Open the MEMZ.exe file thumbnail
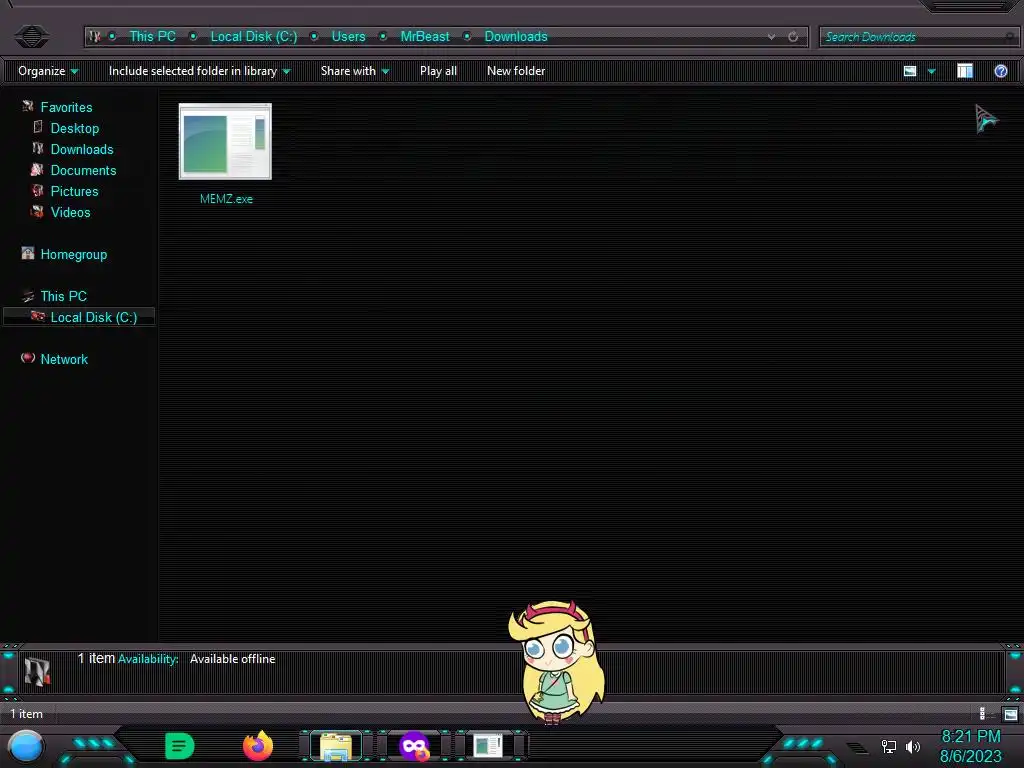 point(225,141)
